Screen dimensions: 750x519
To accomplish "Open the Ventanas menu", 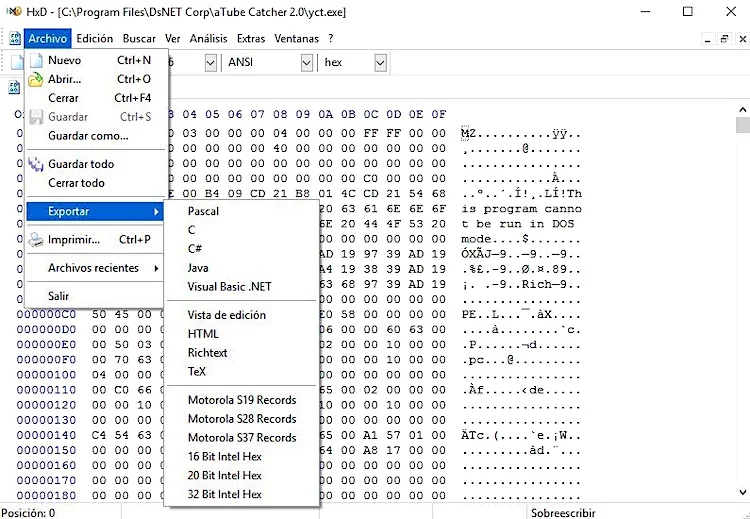I will [297, 39].
